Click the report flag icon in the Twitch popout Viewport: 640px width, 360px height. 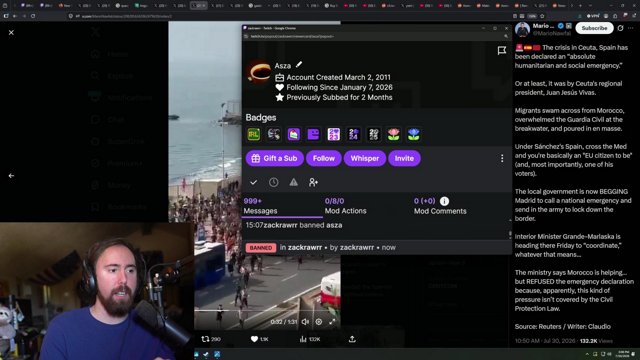coord(502,50)
